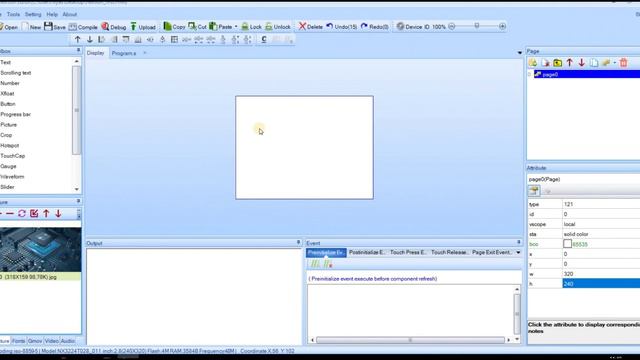Open the display tab list dropdown arrow
The width and height of the screenshot is (640, 360).
[520, 53]
